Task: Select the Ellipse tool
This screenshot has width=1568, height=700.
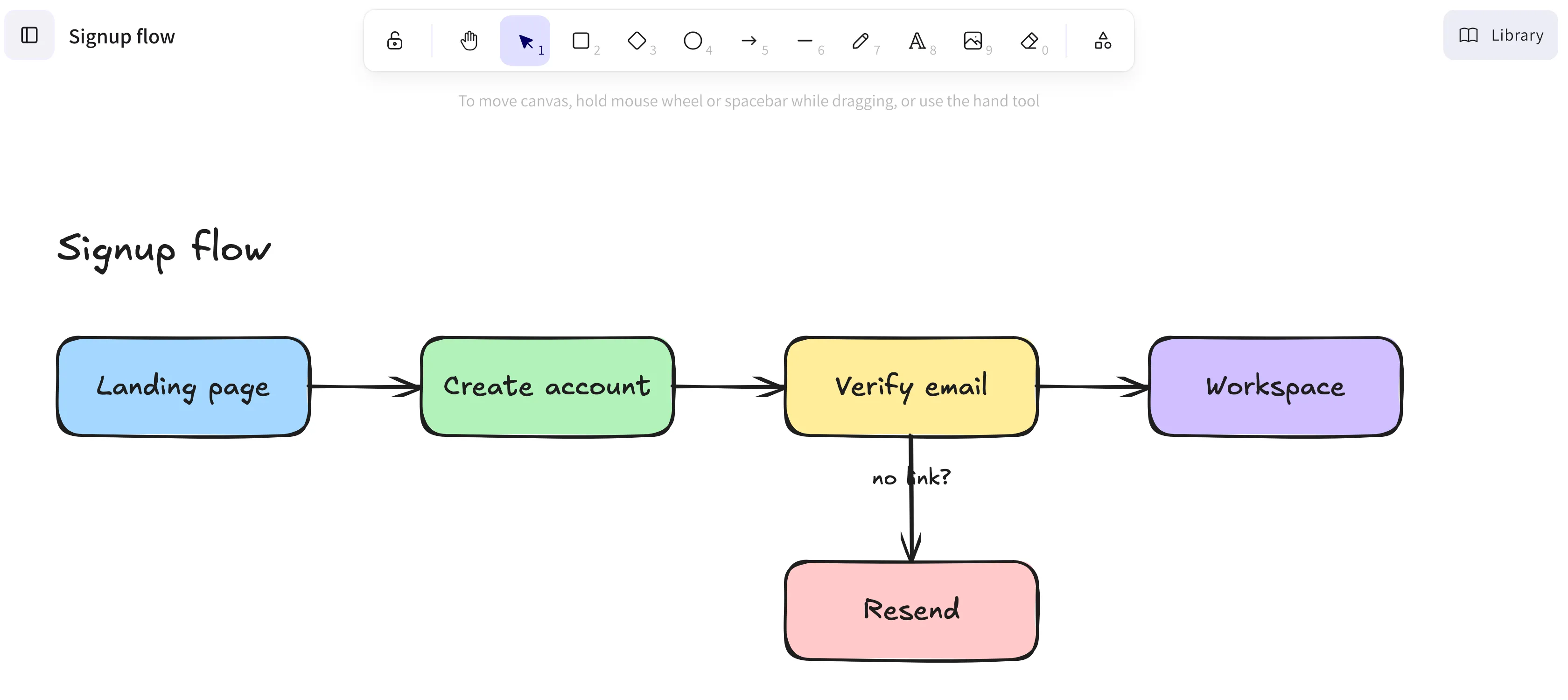Action: pyautogui.click(x=693, y=41)
